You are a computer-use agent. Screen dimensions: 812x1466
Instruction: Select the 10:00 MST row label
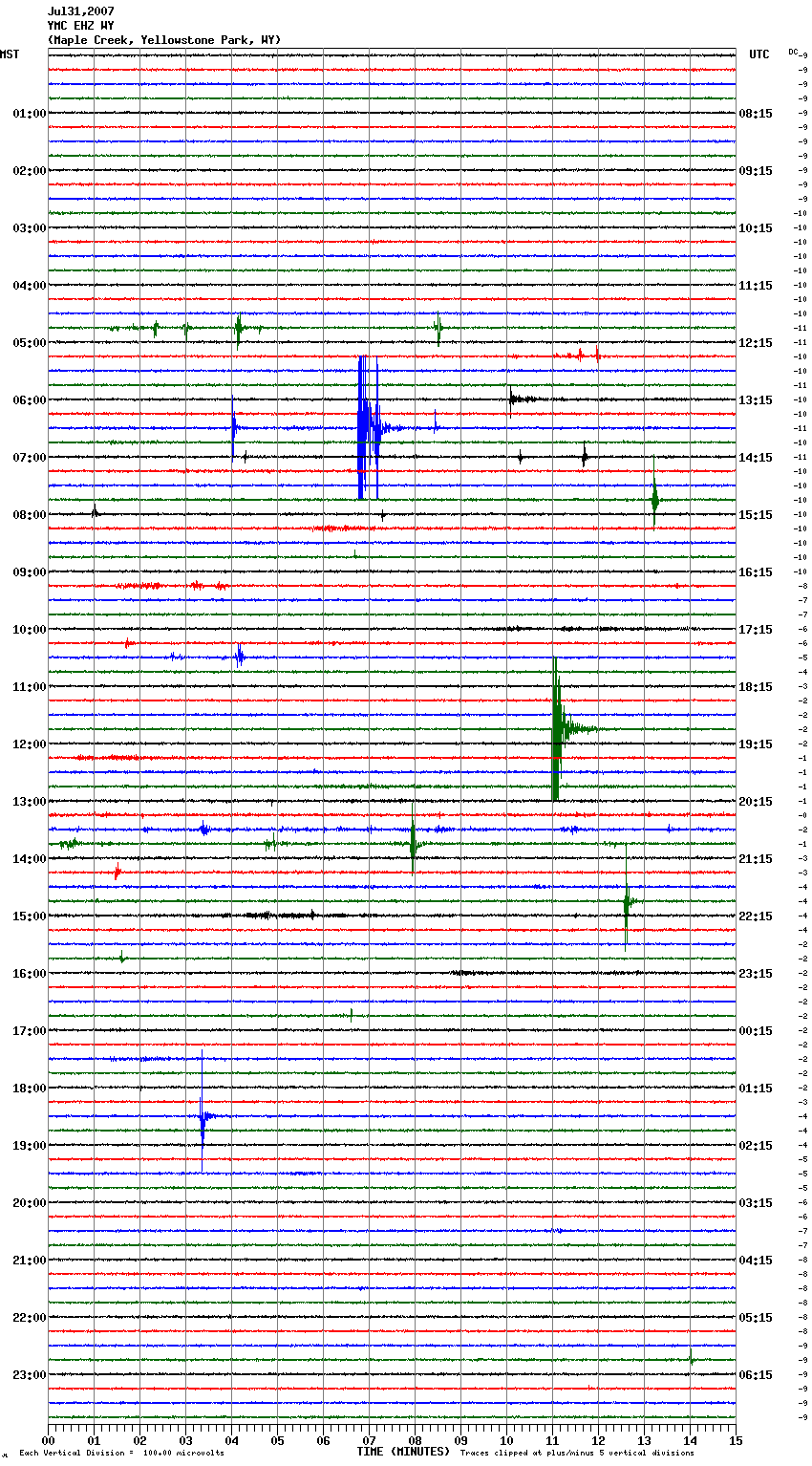point(30,630)
